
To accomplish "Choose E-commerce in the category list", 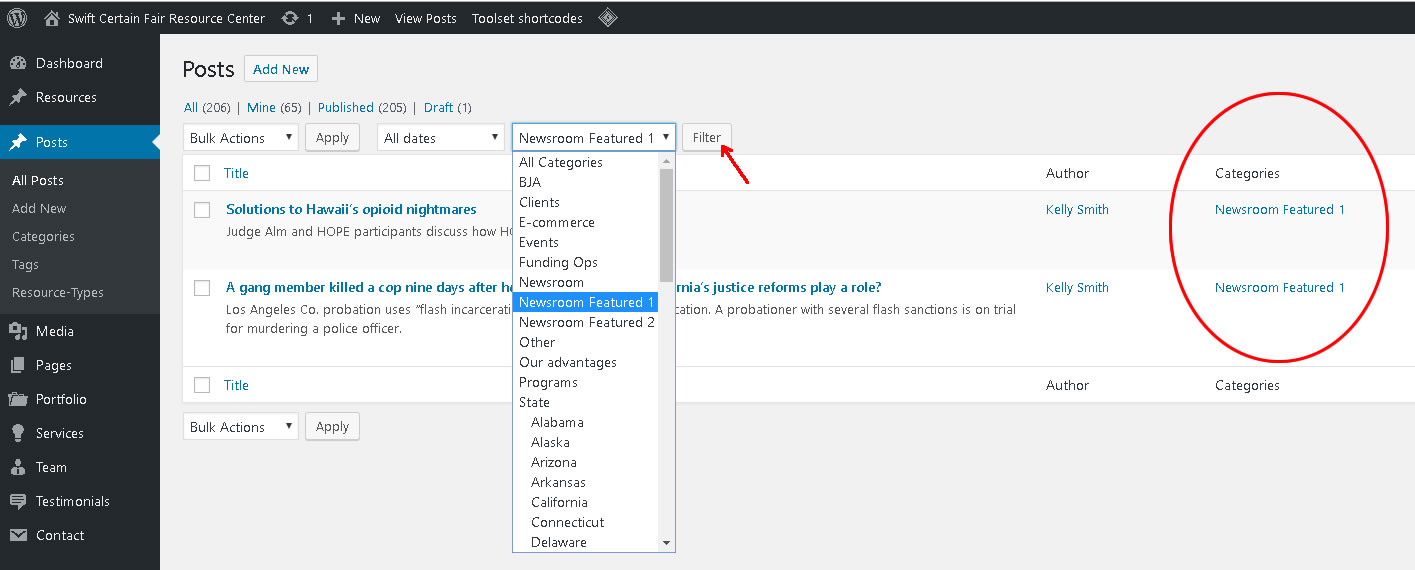I will point(585,222).
